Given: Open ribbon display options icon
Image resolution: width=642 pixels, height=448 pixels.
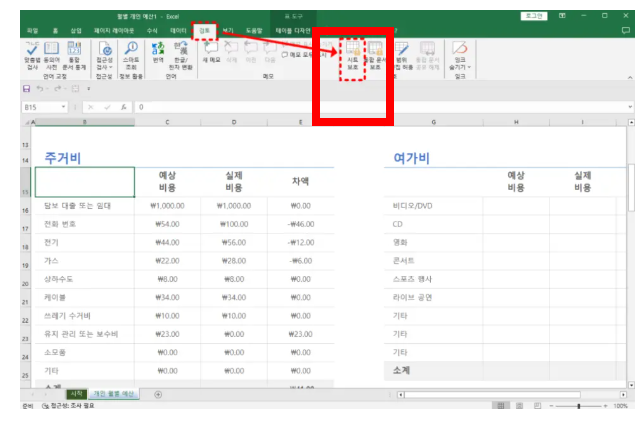Looking at the screenshot, I should (562, 16).
